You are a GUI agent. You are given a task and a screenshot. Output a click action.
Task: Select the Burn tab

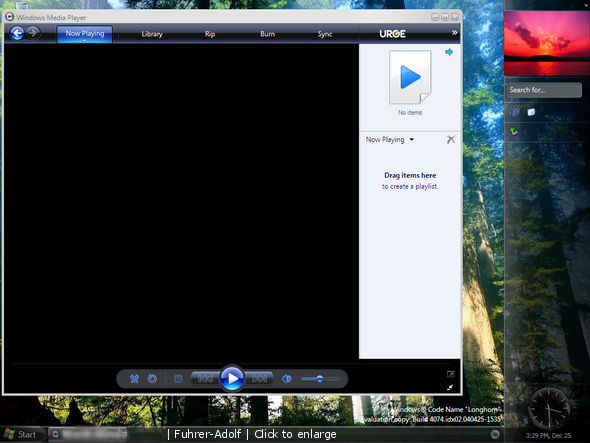tap(268, 34)
